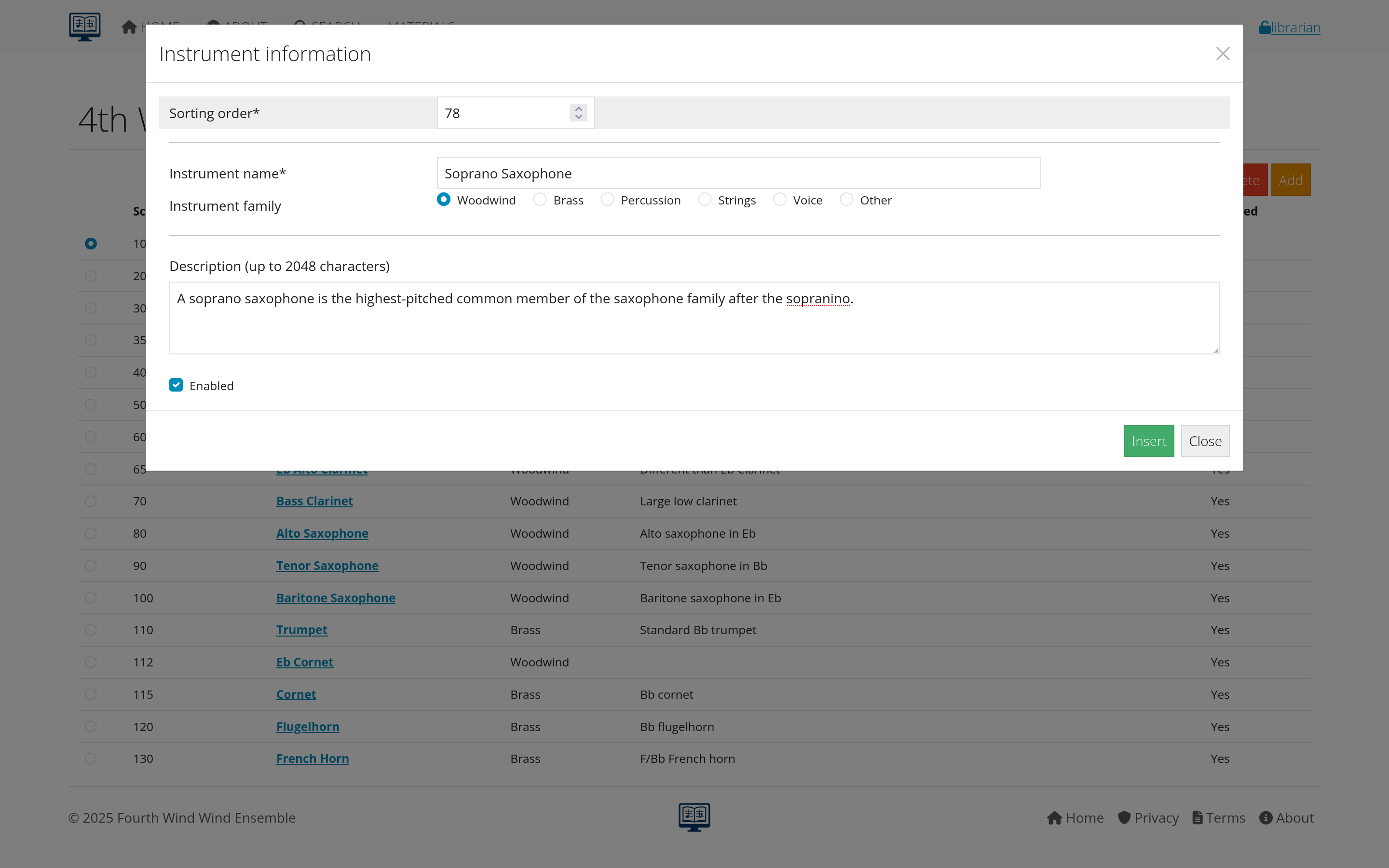
Task: Click the house icon beside Home in footer
Action: point(1055,817)
